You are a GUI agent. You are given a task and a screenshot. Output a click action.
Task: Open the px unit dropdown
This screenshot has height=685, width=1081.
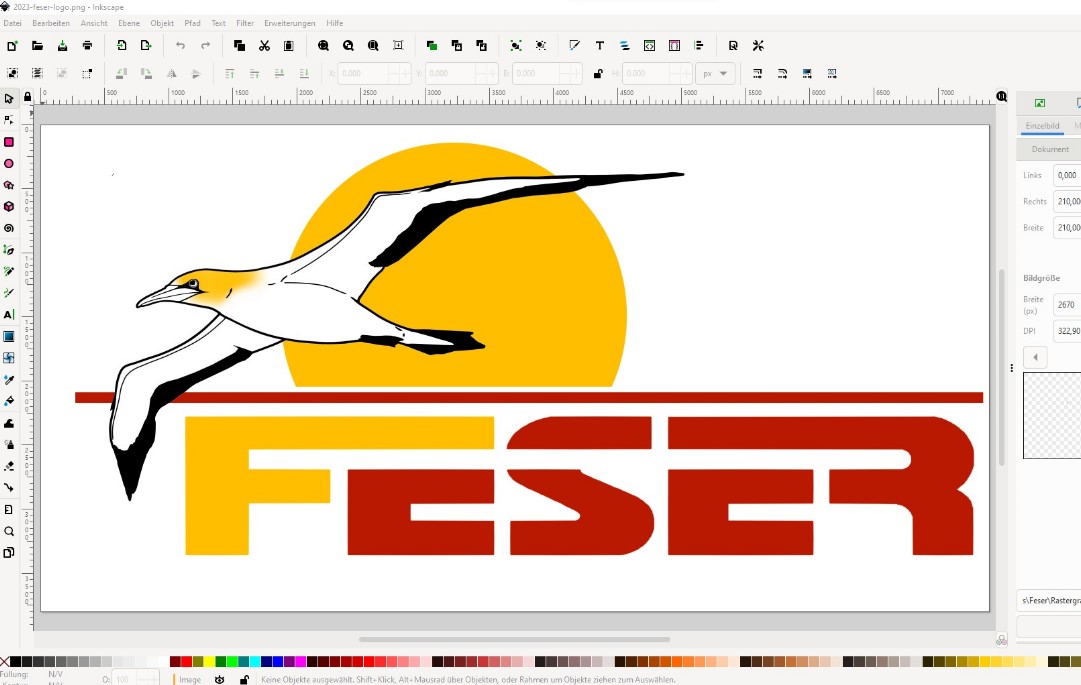coord(716,74)
